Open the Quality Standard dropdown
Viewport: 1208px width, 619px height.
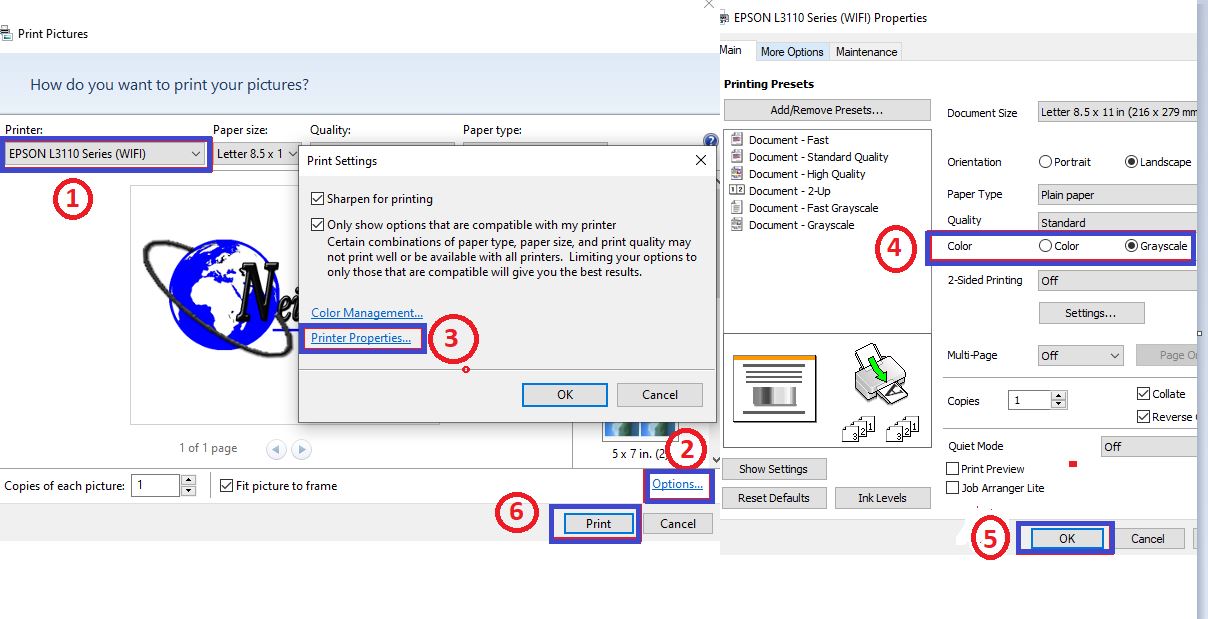click(x=1117, y=223)
